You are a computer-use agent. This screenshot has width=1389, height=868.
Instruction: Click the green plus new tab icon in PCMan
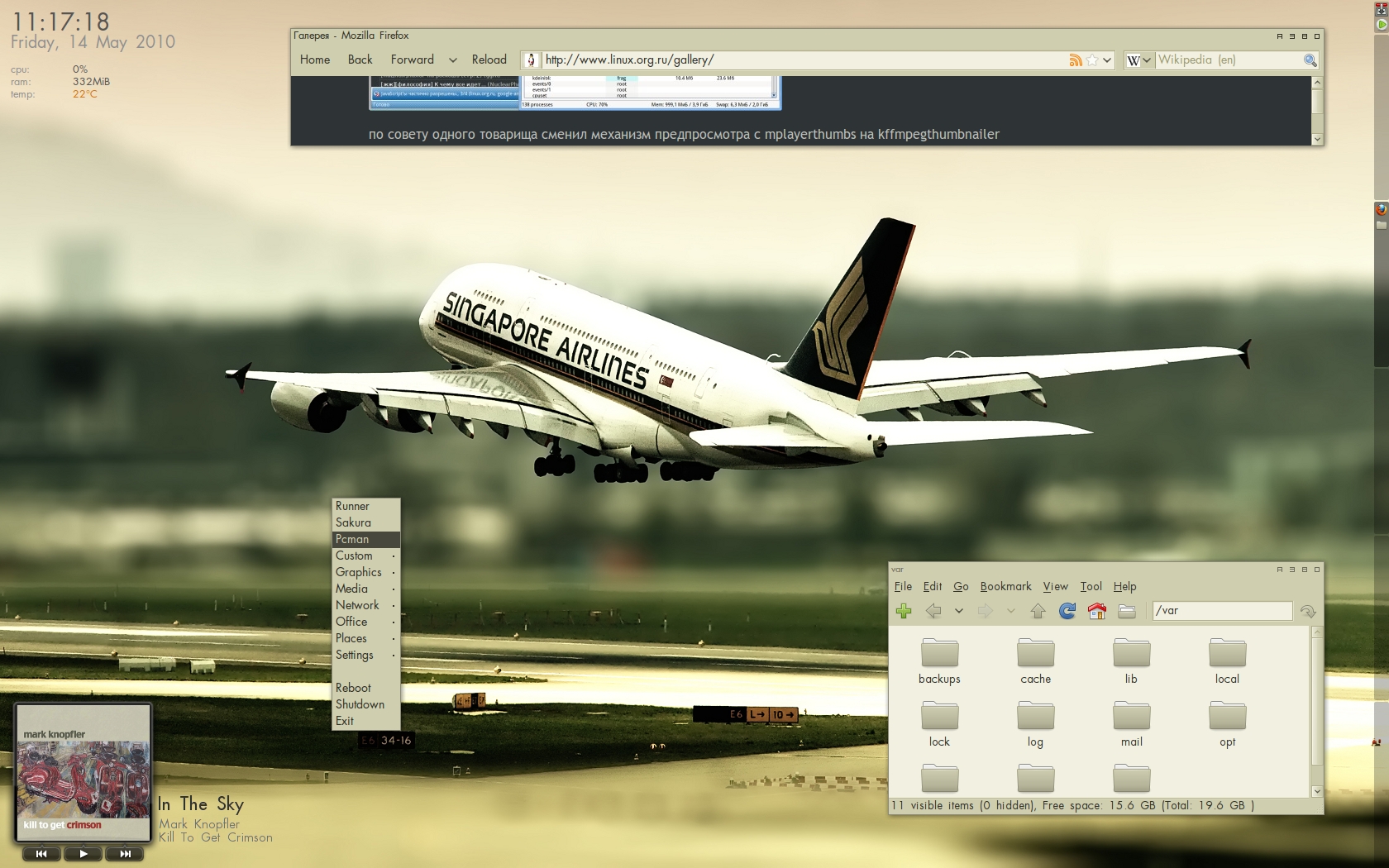click(x=904, y=611)
